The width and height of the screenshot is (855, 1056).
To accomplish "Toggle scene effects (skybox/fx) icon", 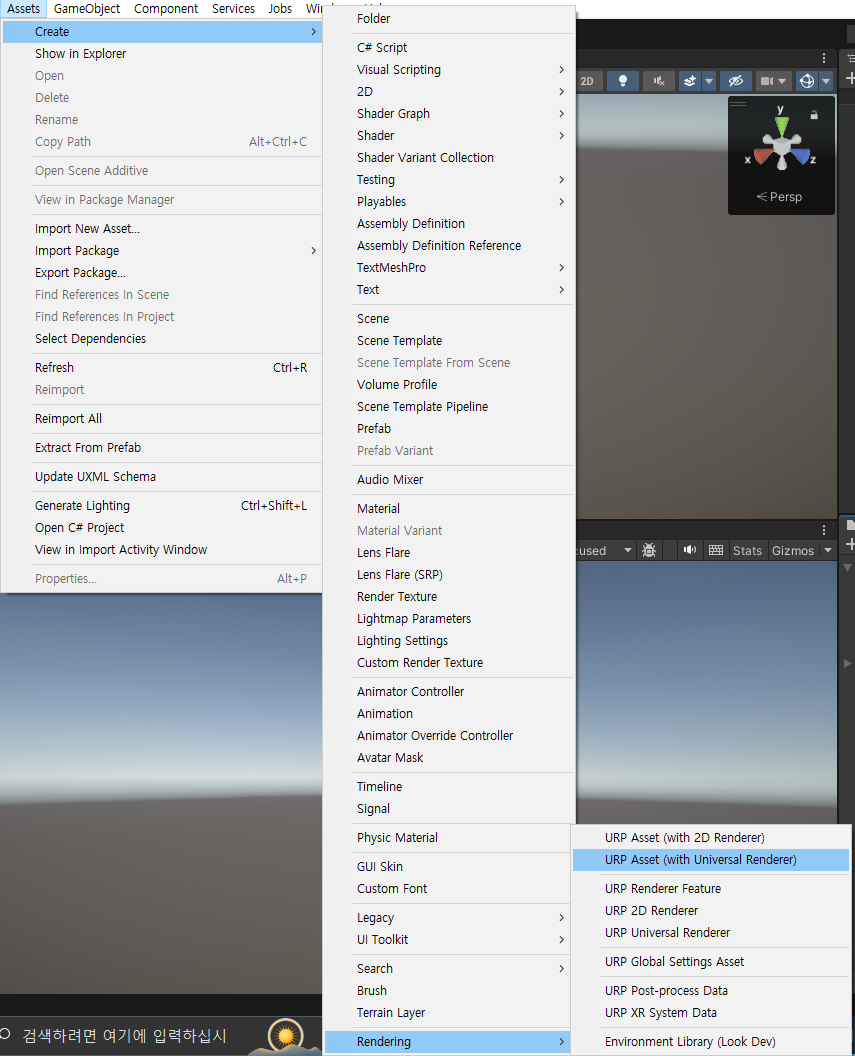I will coord(689,81).
